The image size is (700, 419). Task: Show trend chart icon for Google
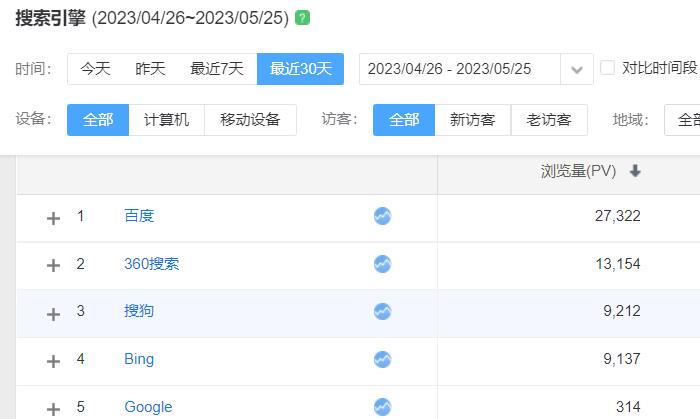click(382, 407)
